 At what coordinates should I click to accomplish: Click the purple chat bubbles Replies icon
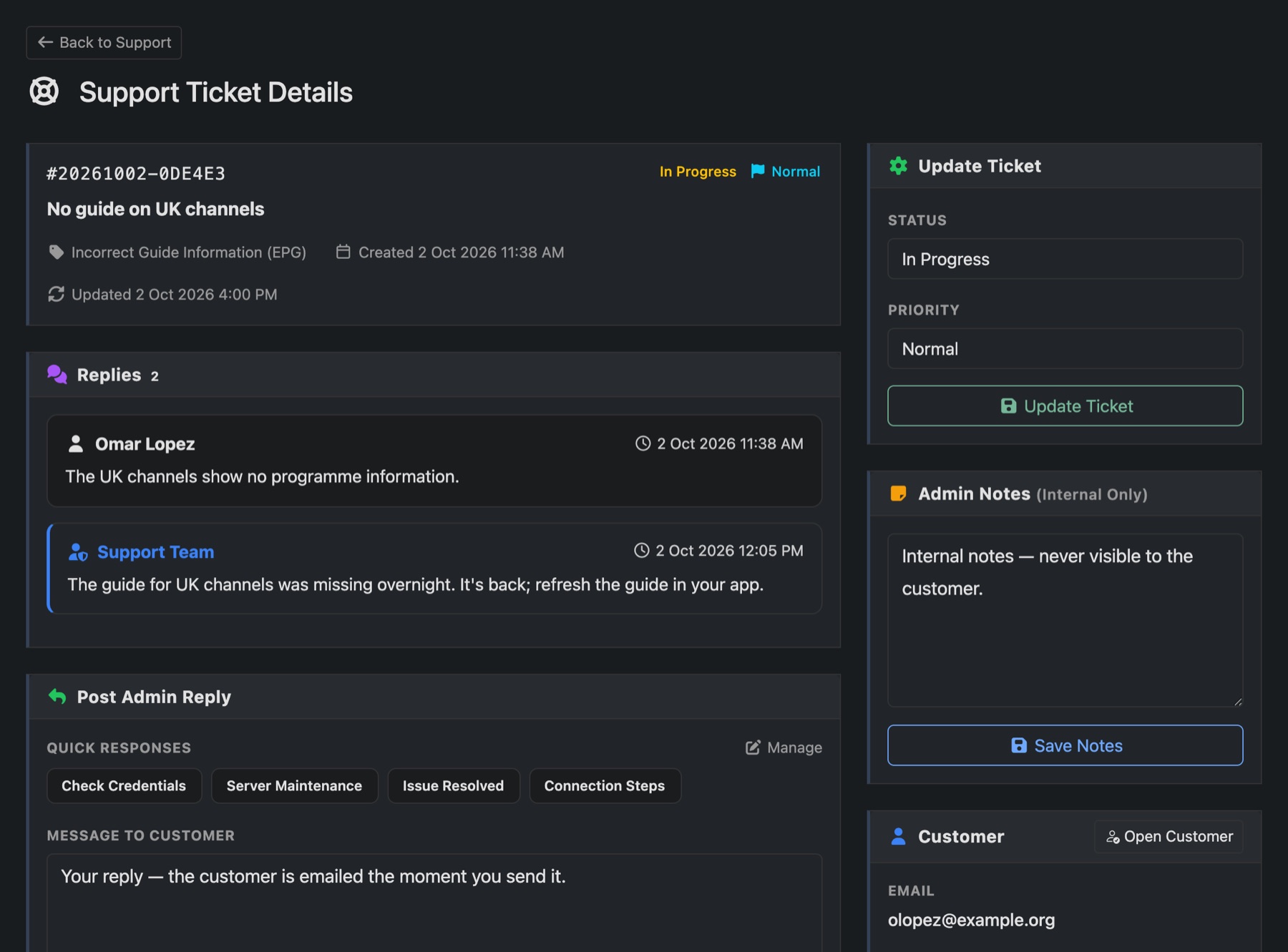pos(57,374)
